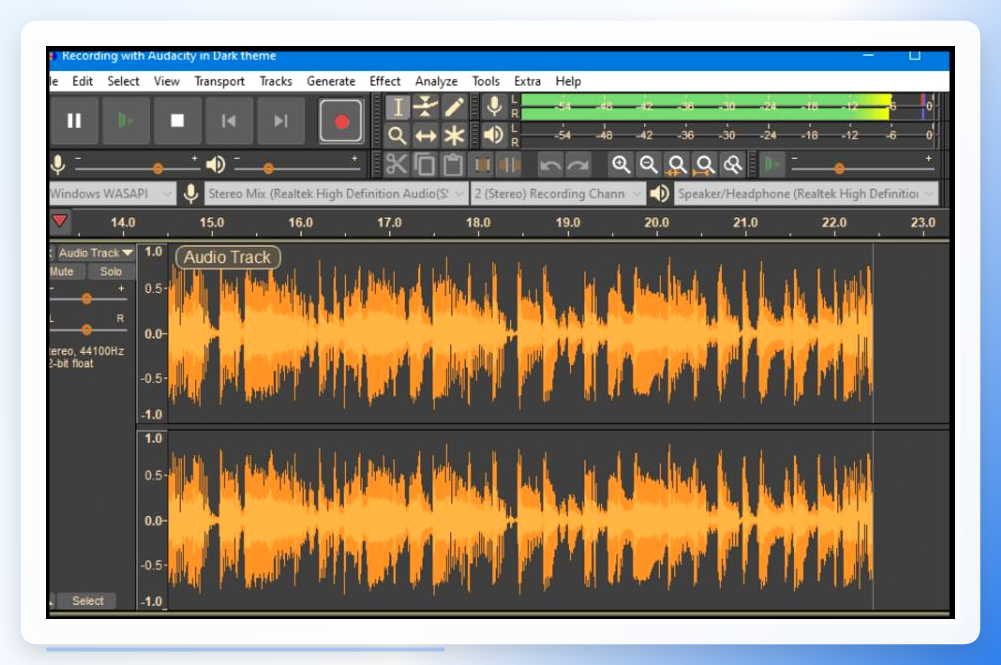Click the red Record button

tap(342, 121)
